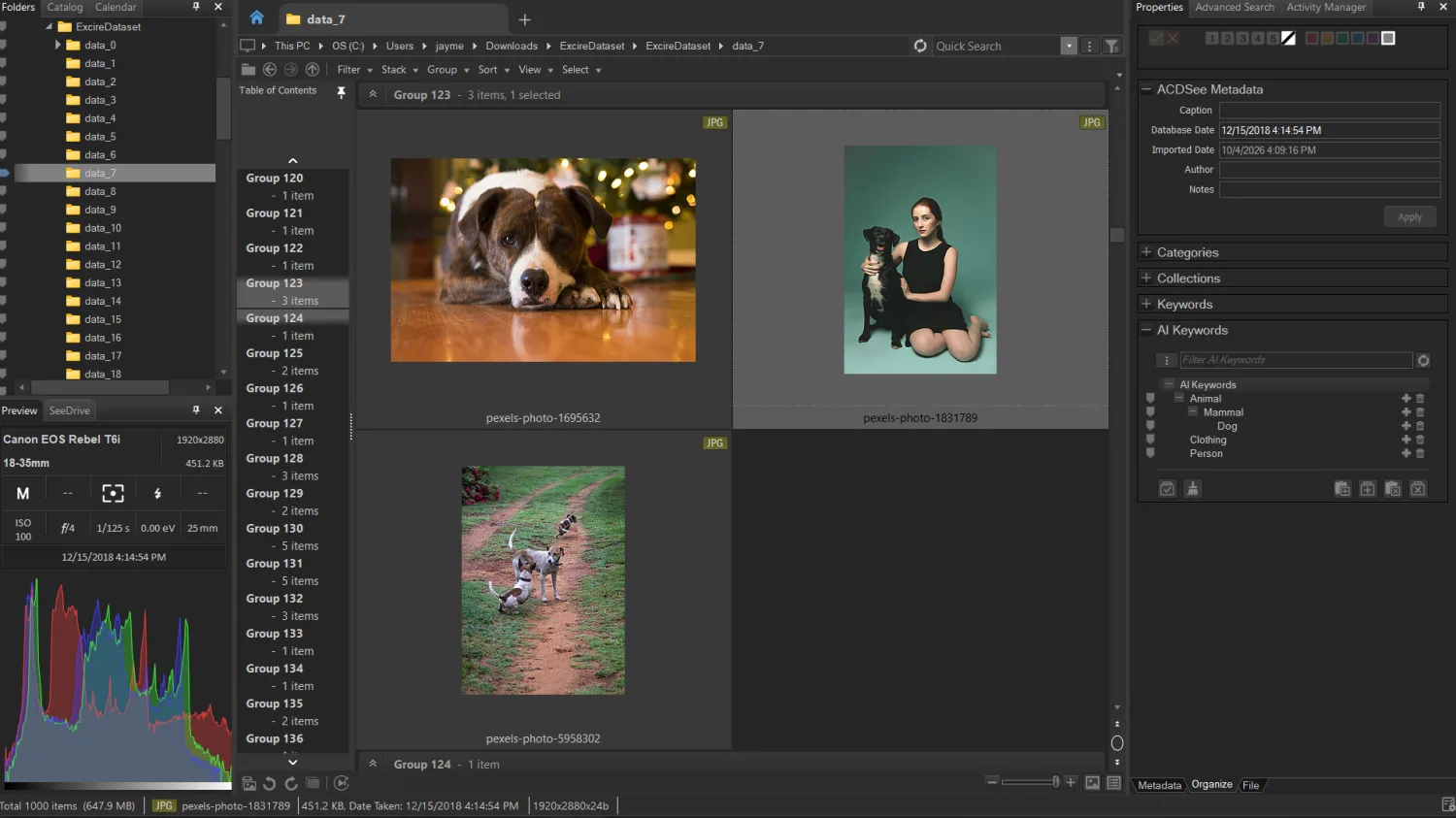
Task: Zoom in thumbnails with plus icon
Action: coord(1071,782)
